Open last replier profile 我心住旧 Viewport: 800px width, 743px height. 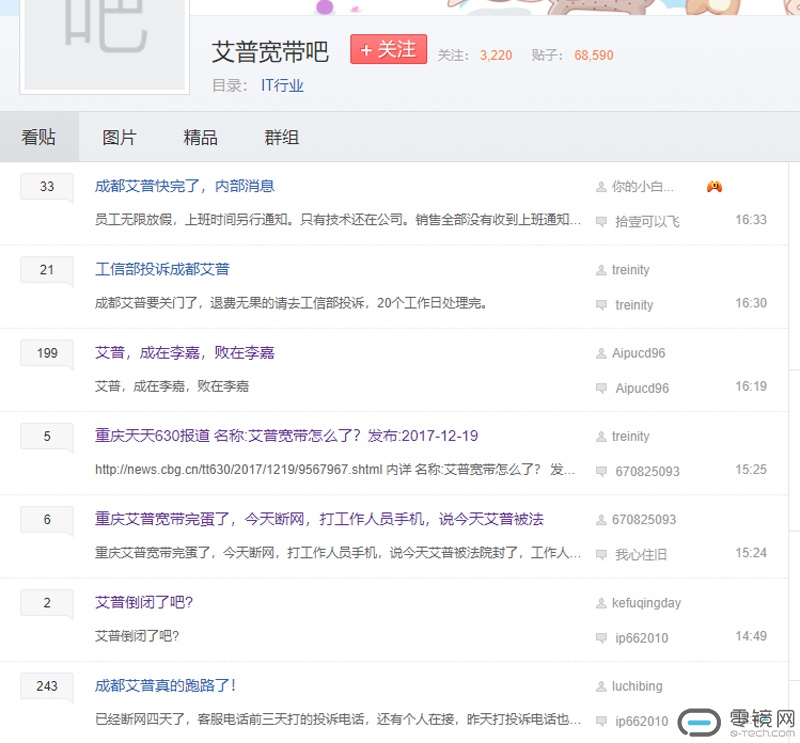[x=641, y=555]
